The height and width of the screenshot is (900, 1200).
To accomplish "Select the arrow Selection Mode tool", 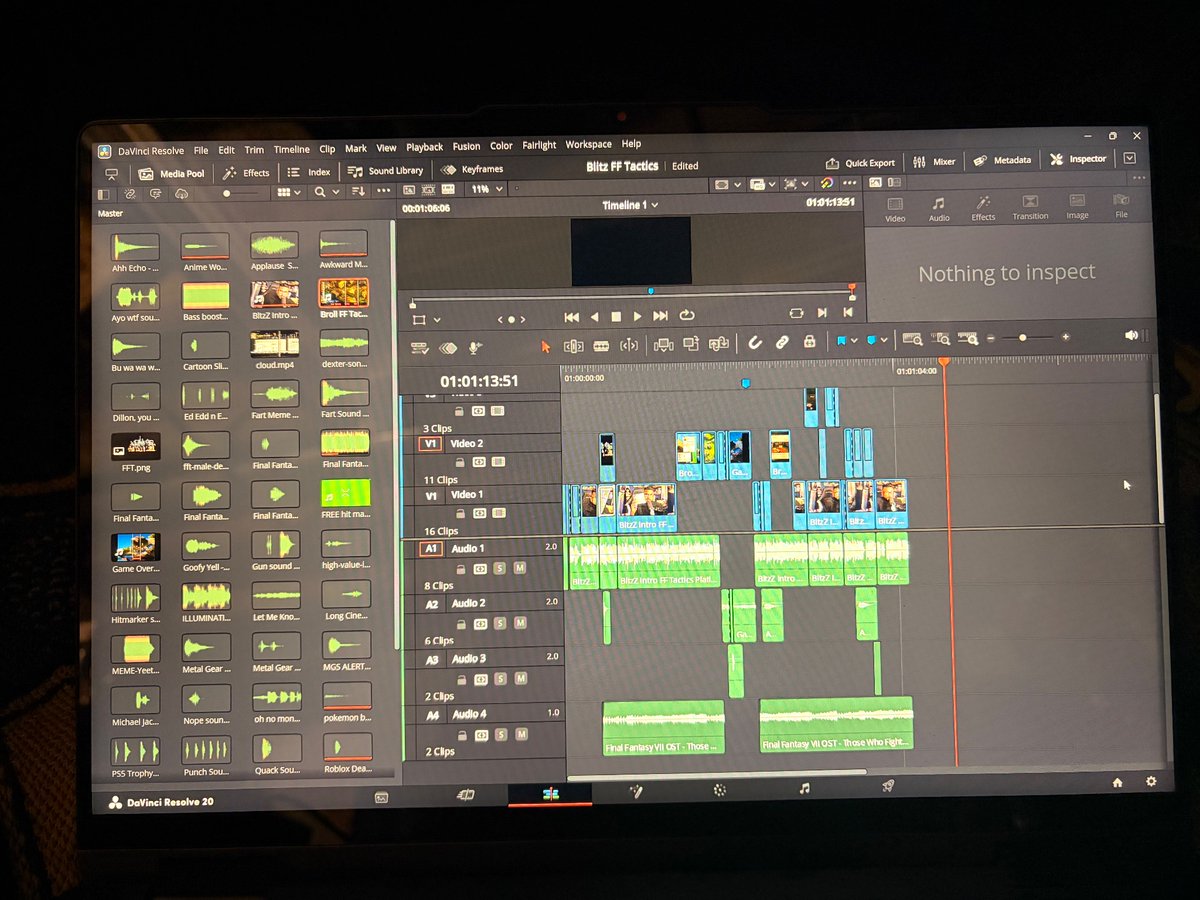I will [546, 345].
